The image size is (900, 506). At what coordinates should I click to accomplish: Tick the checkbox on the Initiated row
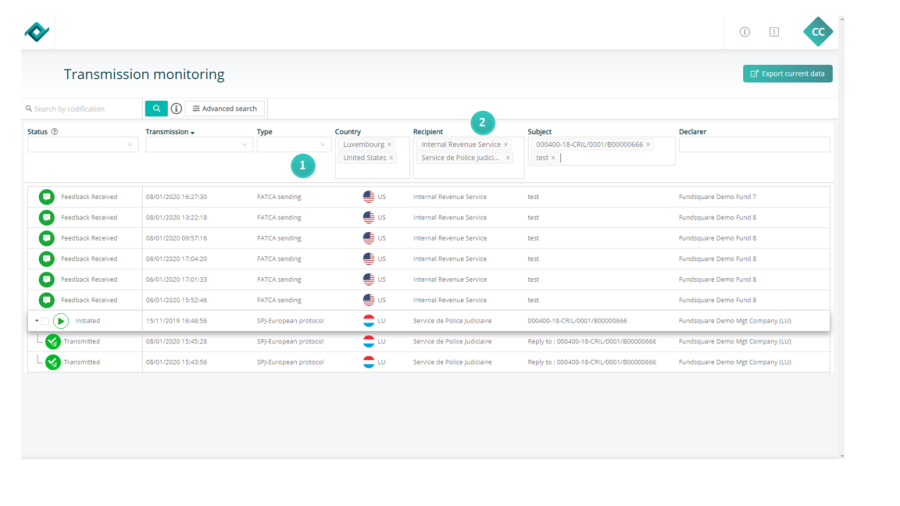pos(45,321)
